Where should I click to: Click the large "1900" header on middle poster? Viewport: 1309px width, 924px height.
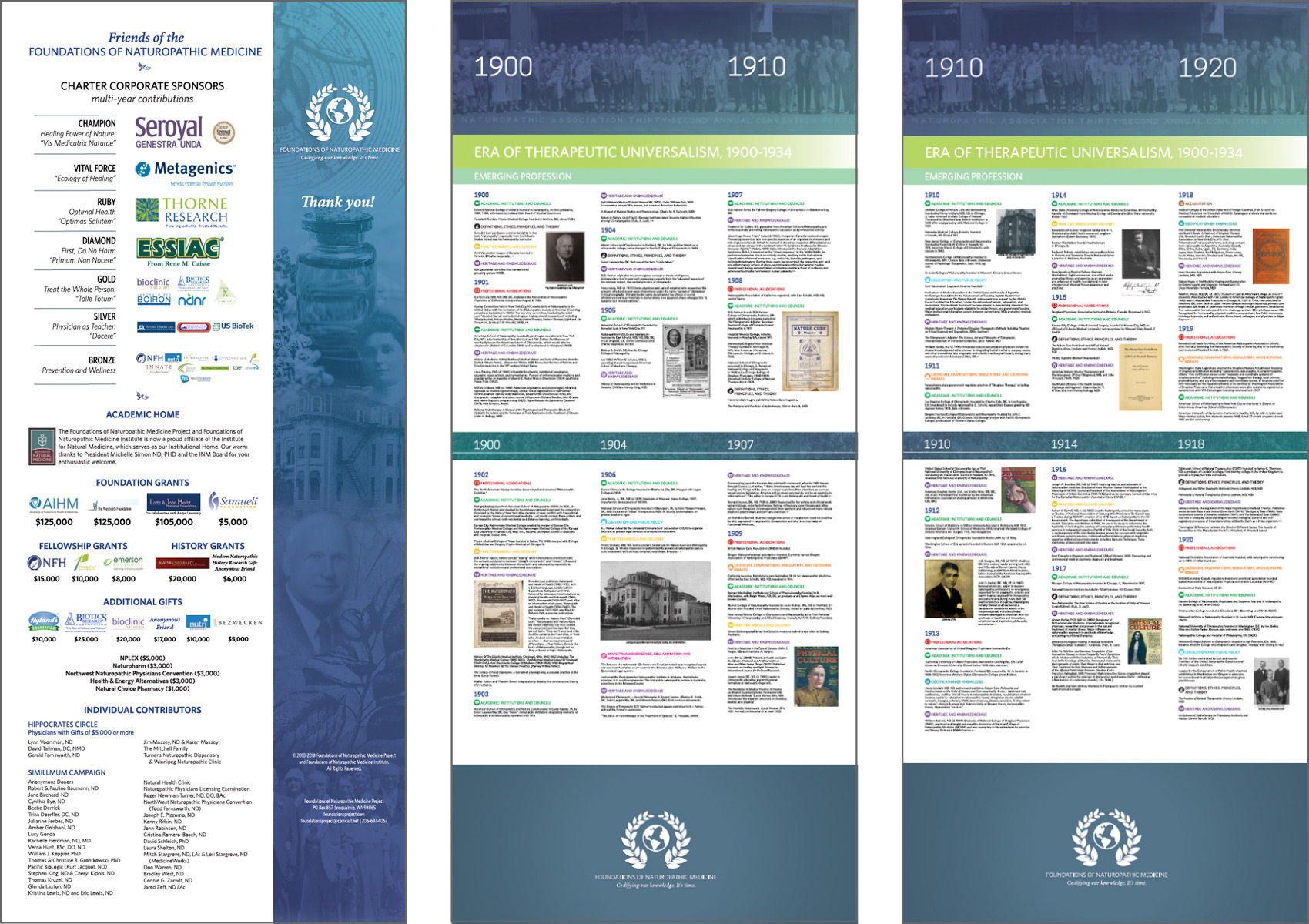[503, 67]
